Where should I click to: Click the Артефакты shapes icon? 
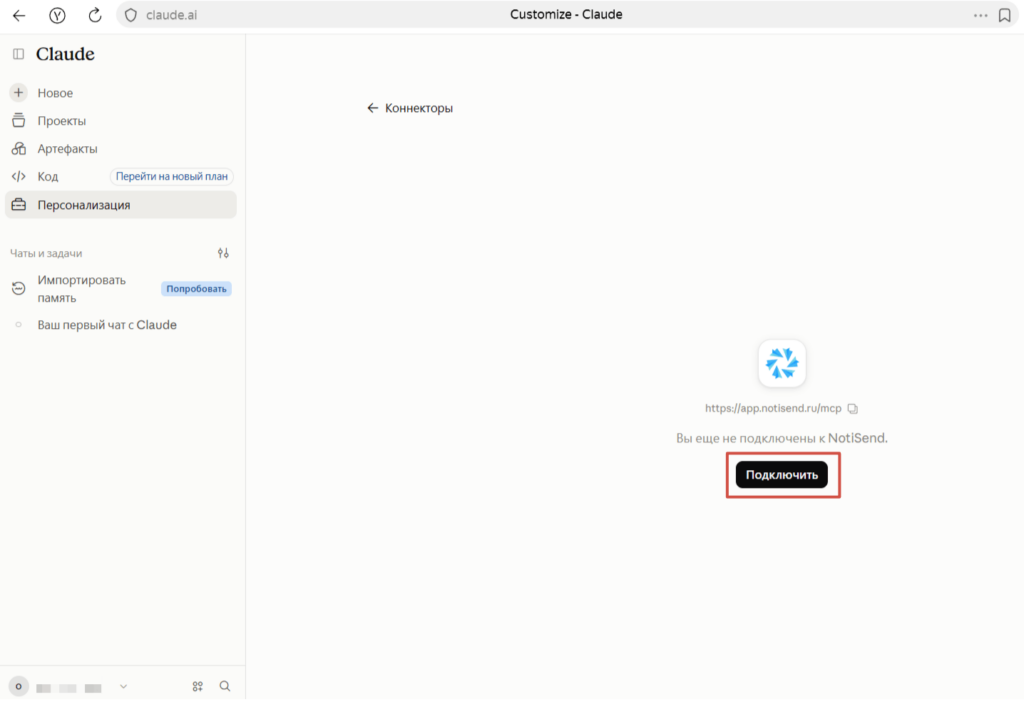(x=18, y=149)
